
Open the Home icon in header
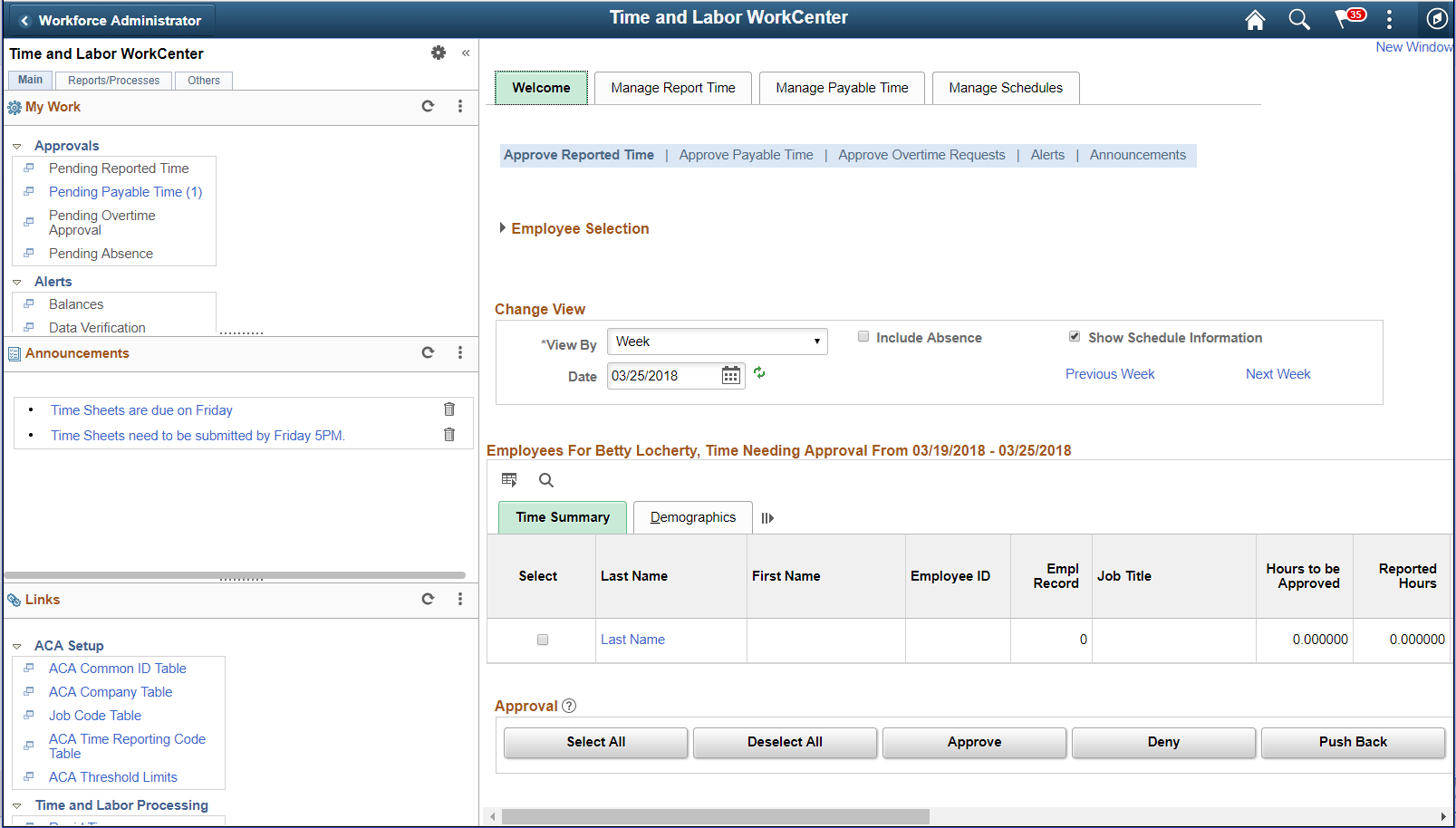coord(1255,20)
